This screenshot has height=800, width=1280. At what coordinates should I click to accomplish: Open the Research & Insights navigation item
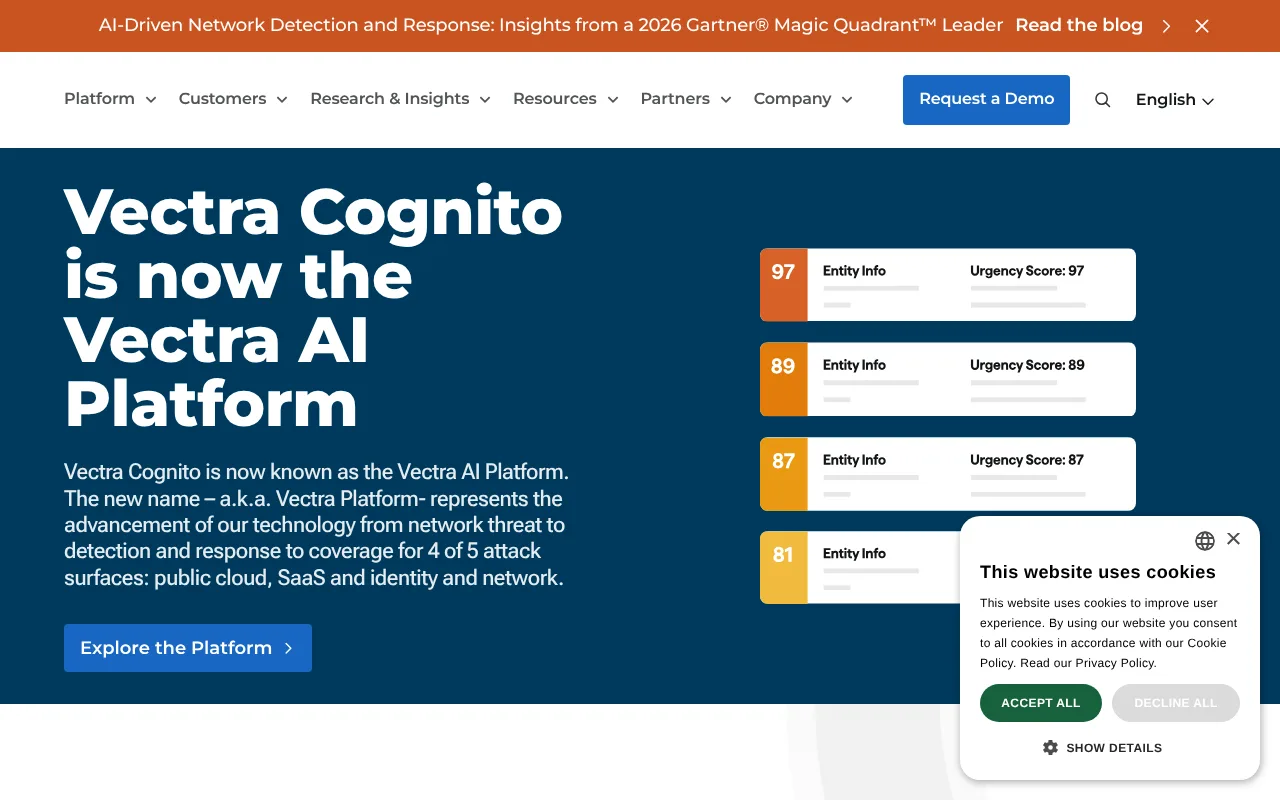tap(389, 98)
